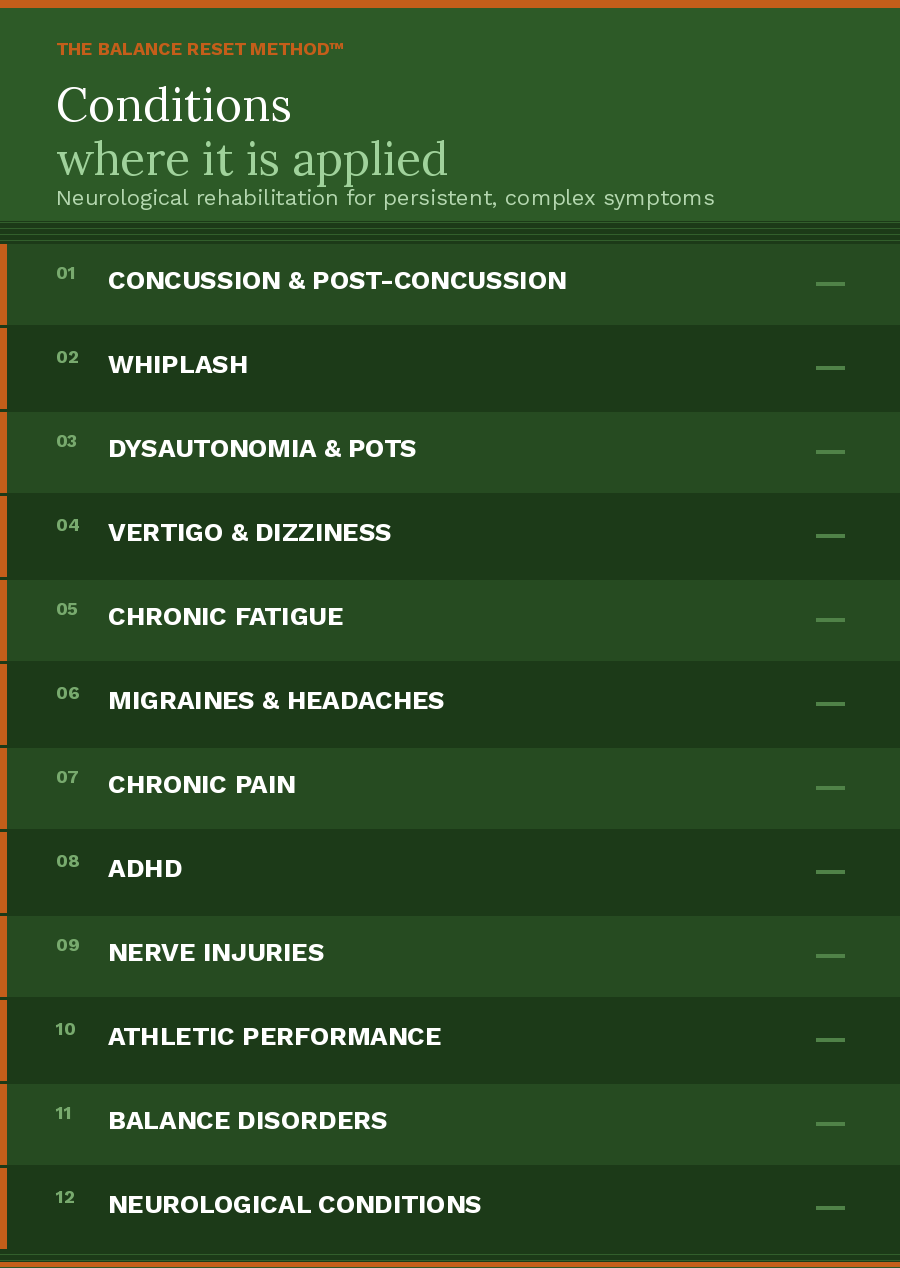Open the Chronic Pain list item
This screenshot has width=900, height=1268.
pyautogui.click(x=202, y=785)
